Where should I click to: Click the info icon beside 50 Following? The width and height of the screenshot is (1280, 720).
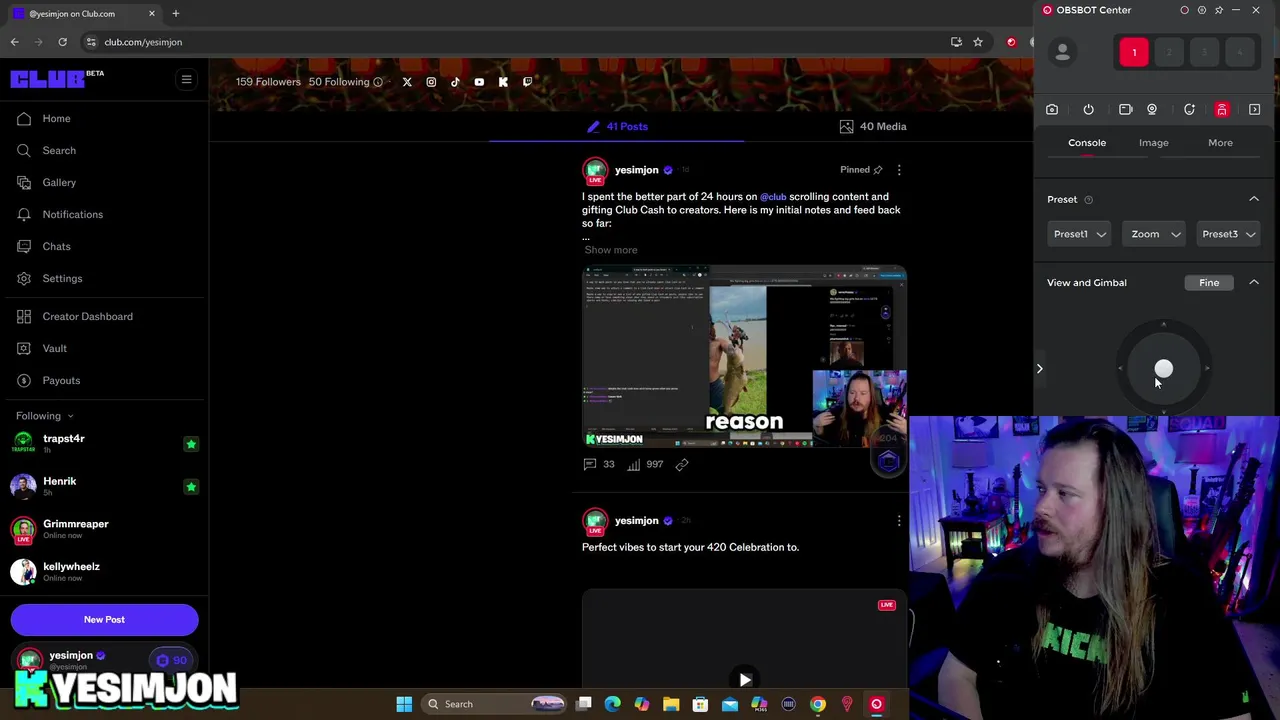[x=378, y=82]
